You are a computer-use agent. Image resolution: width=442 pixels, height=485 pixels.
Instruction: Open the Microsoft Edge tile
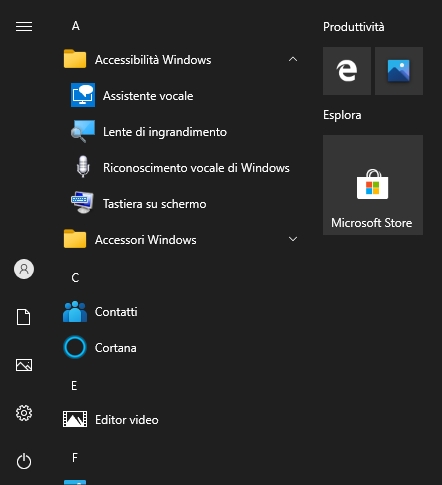347,71
